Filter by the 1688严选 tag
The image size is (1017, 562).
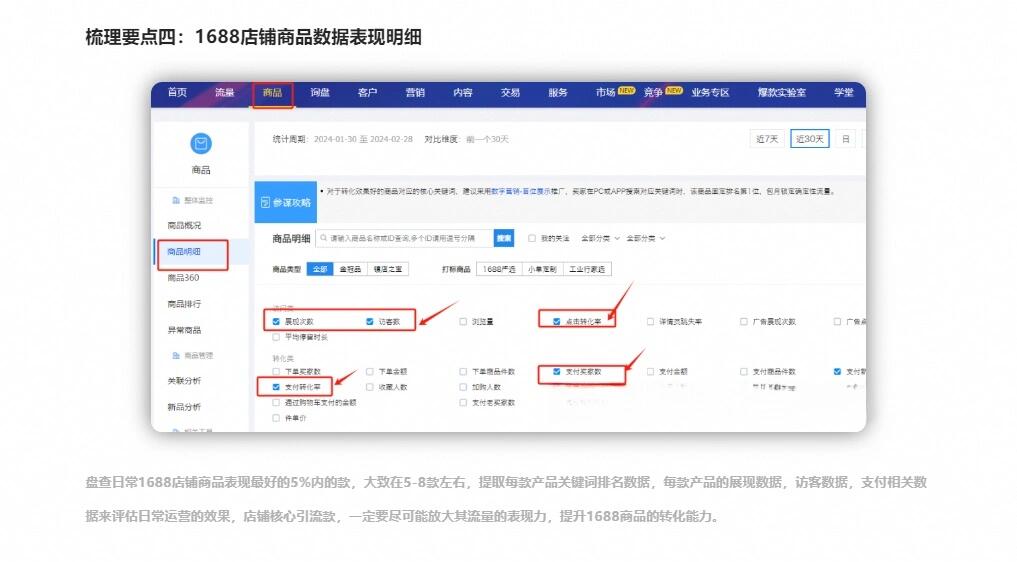(x=499, y=269)
